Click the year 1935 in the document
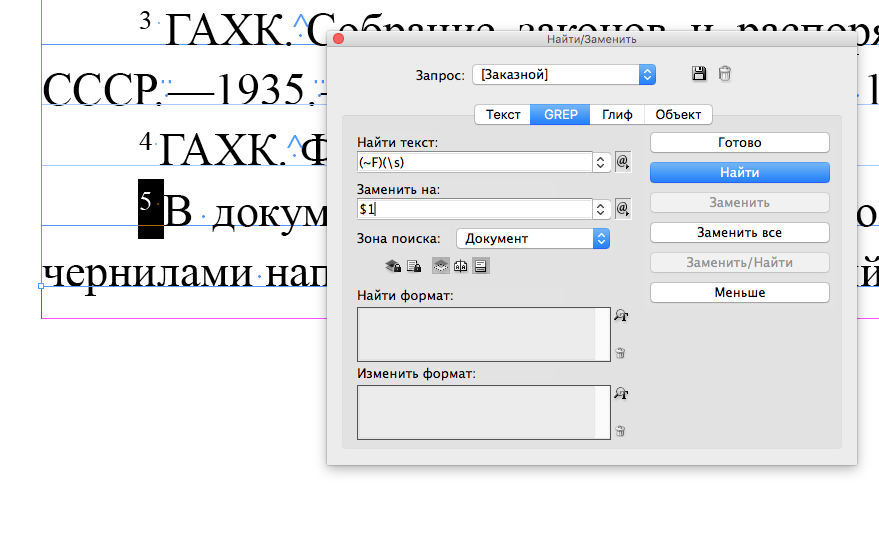 (x=261, y=90)
